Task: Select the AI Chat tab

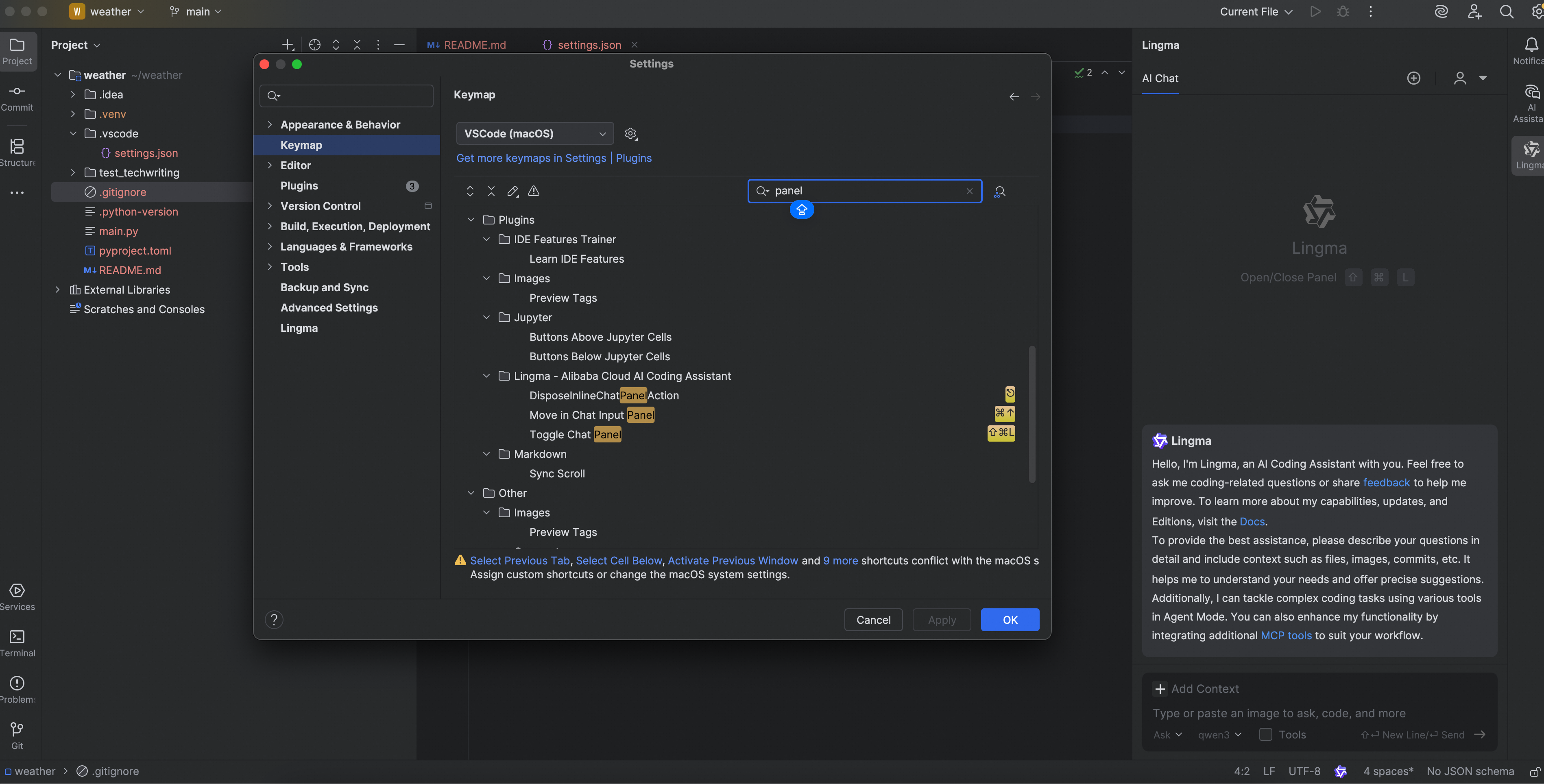Action: coord(1160,78)
